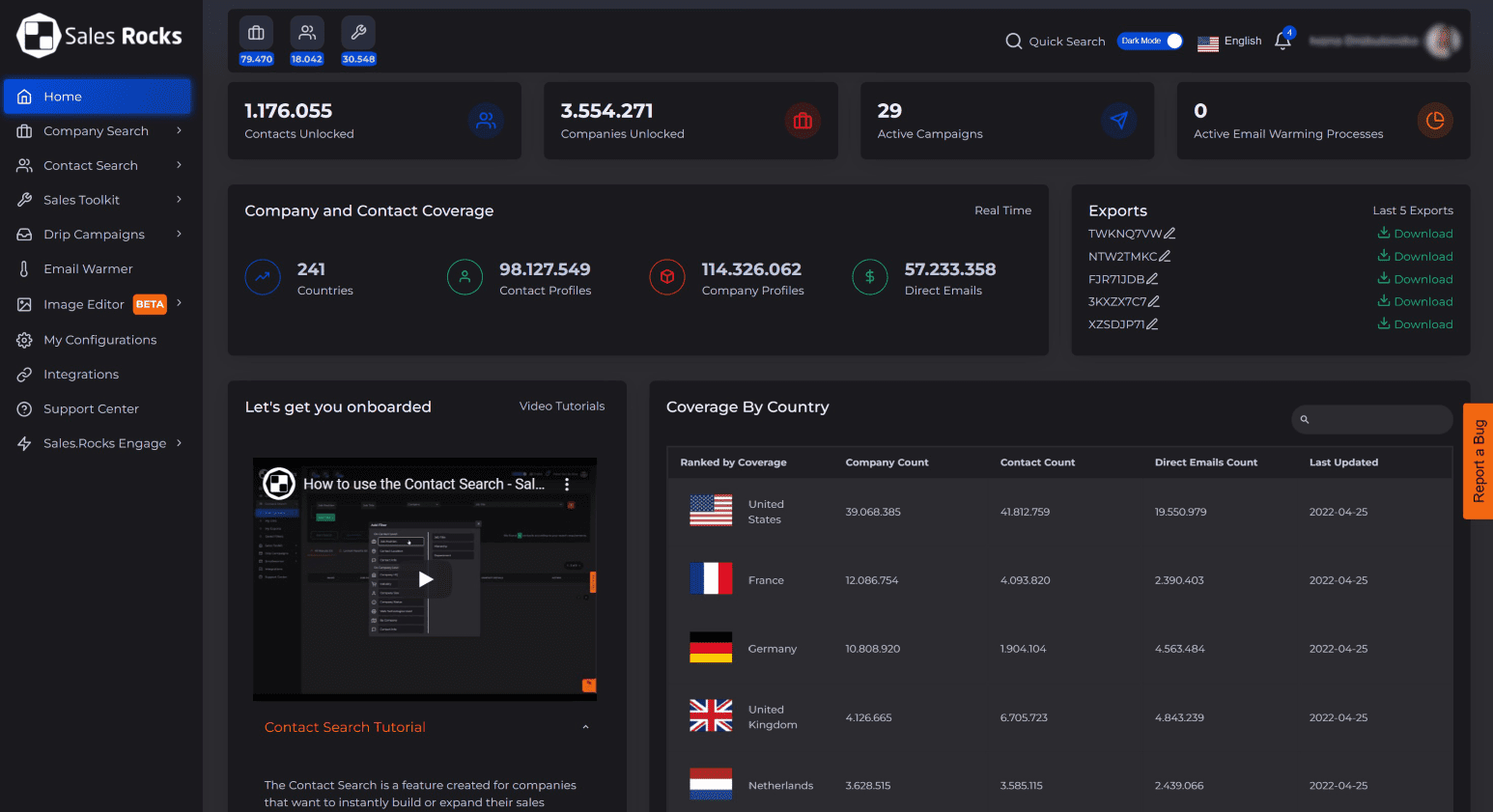Screen dimensions: 1493x812
Task: Click the Report a Bug button
Action: pos(1478,462)
